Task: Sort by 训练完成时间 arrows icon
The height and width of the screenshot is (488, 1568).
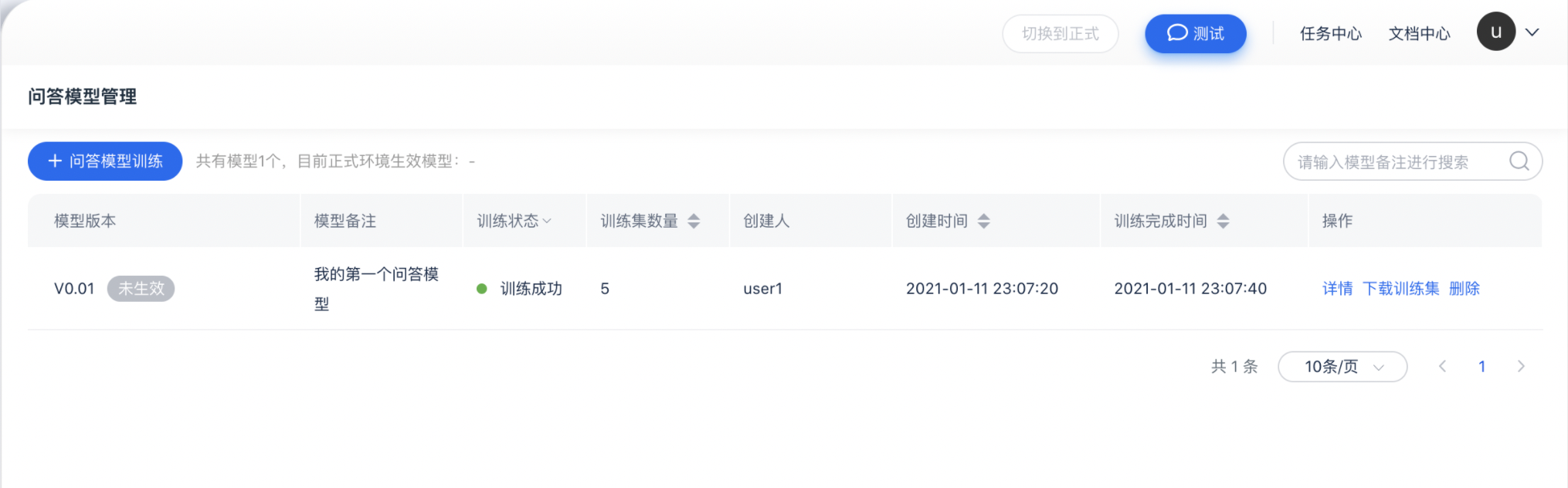Action: 1223,221
